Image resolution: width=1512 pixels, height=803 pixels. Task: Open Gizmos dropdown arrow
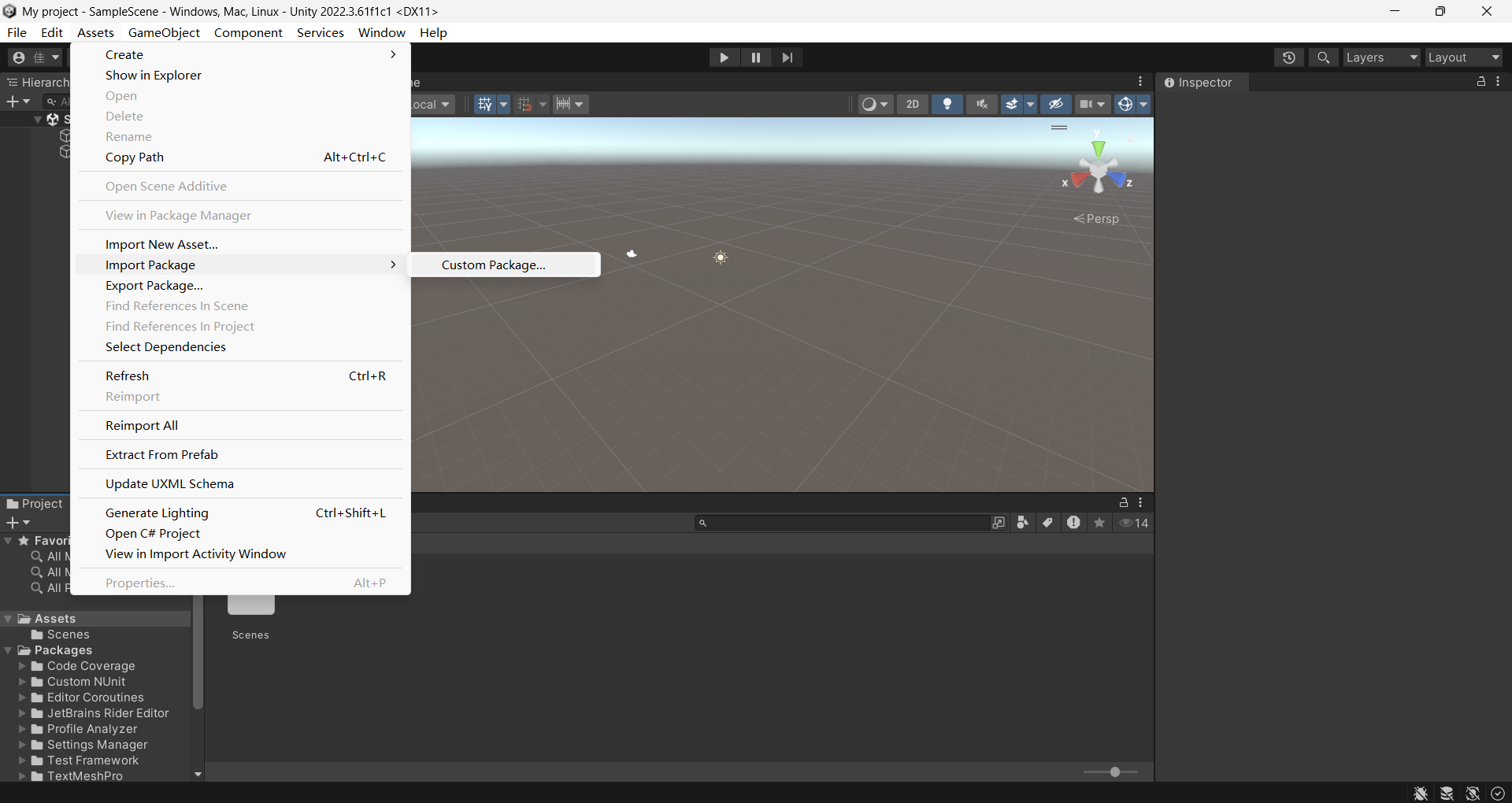click(1143, 104)
